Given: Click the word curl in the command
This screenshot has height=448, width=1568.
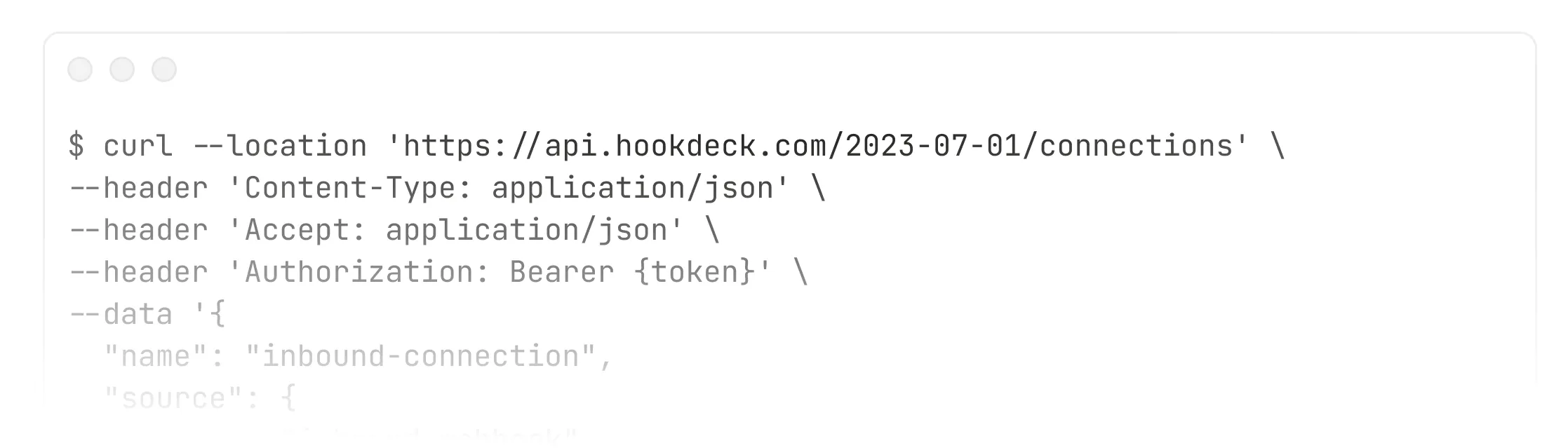Looking at the screenshot, I should (138, 146).
